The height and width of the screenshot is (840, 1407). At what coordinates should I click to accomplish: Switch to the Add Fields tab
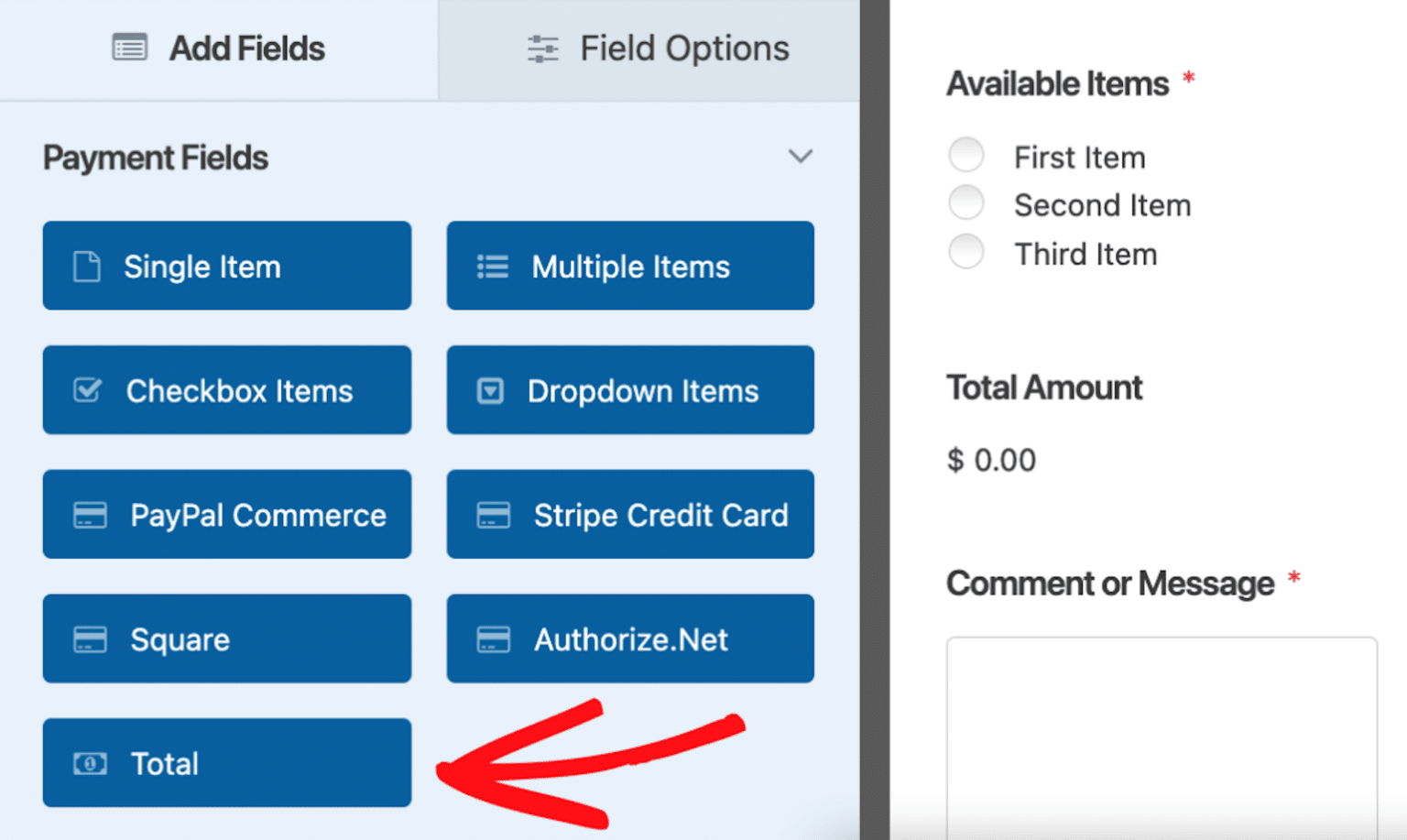218,48
